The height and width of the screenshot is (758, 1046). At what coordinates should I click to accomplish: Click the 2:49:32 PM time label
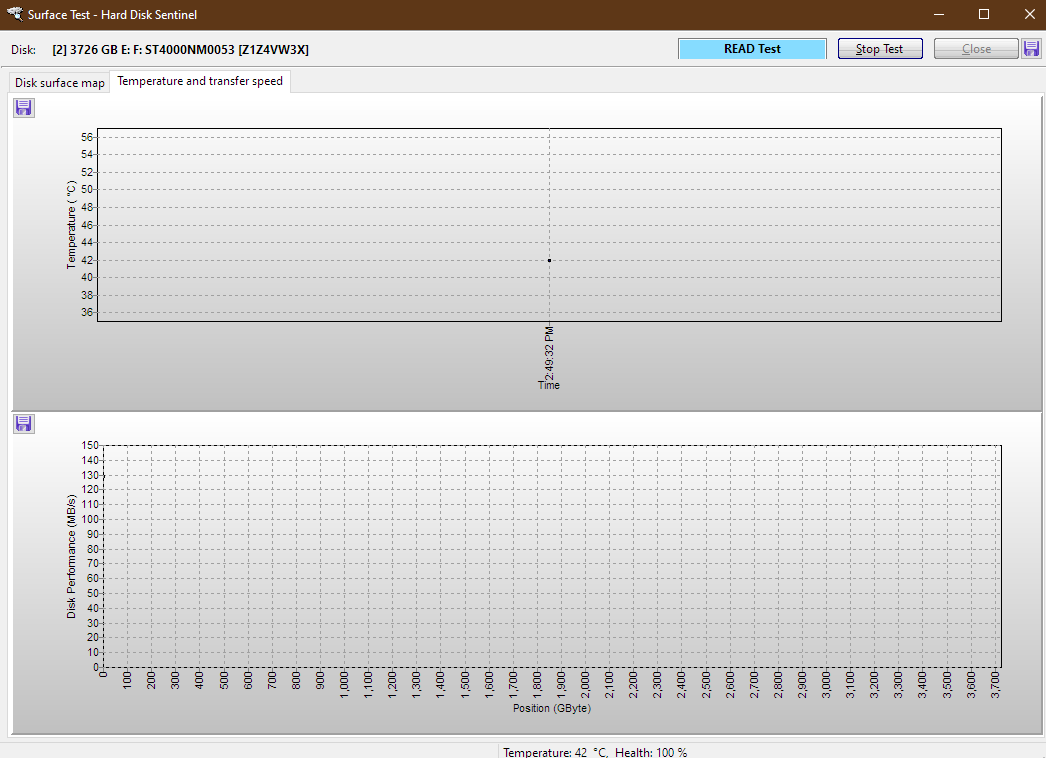point(549,352)
